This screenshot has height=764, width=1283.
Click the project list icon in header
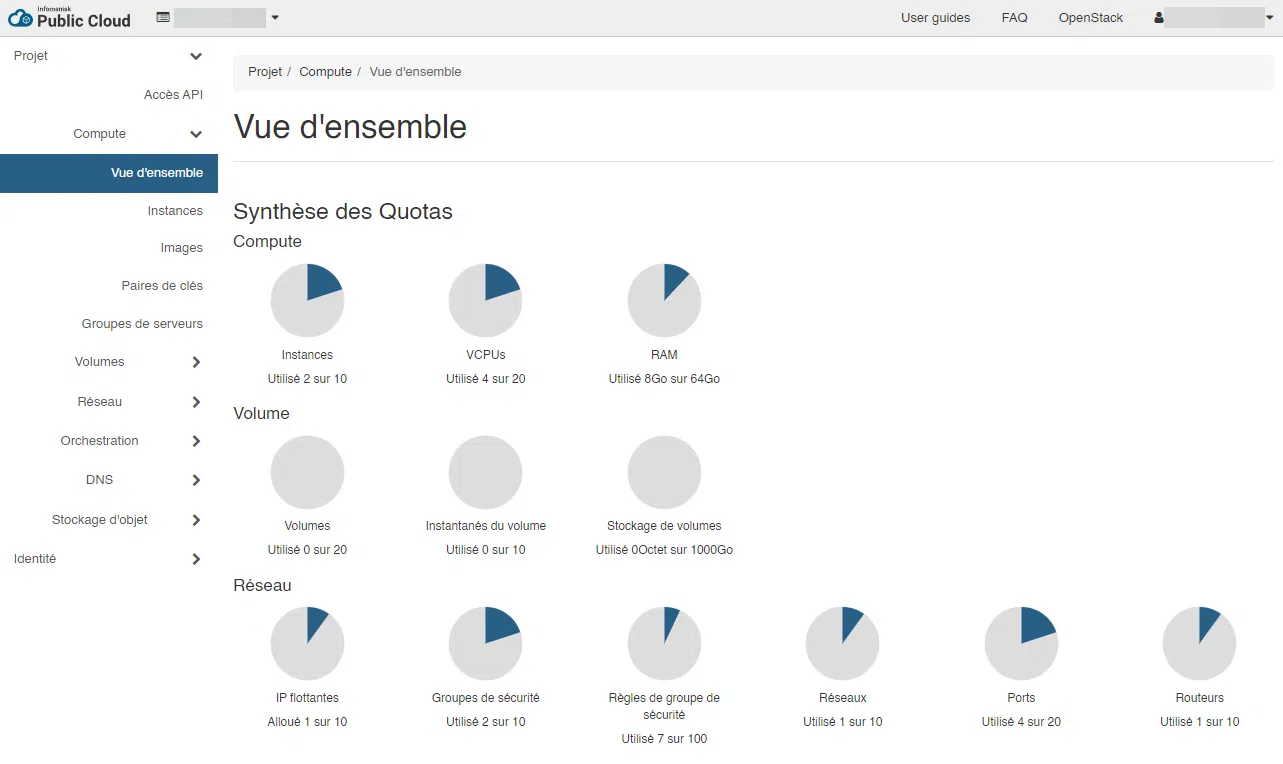click(163, 17)
